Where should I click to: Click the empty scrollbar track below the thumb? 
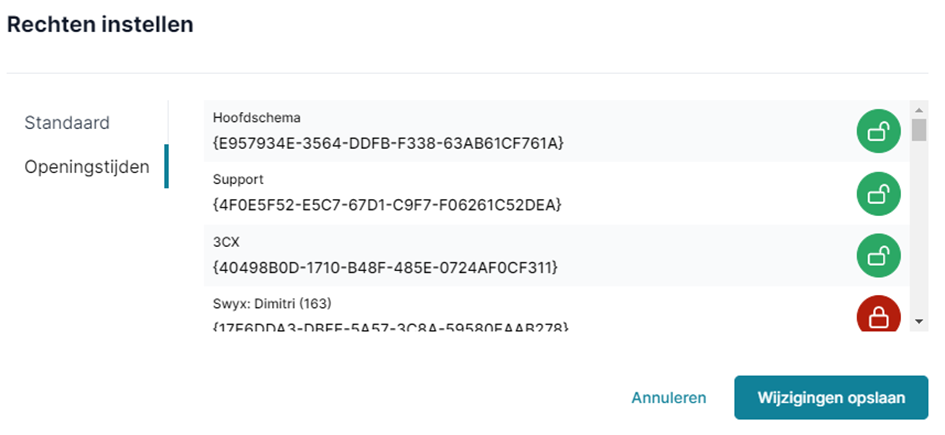[919, 229]
